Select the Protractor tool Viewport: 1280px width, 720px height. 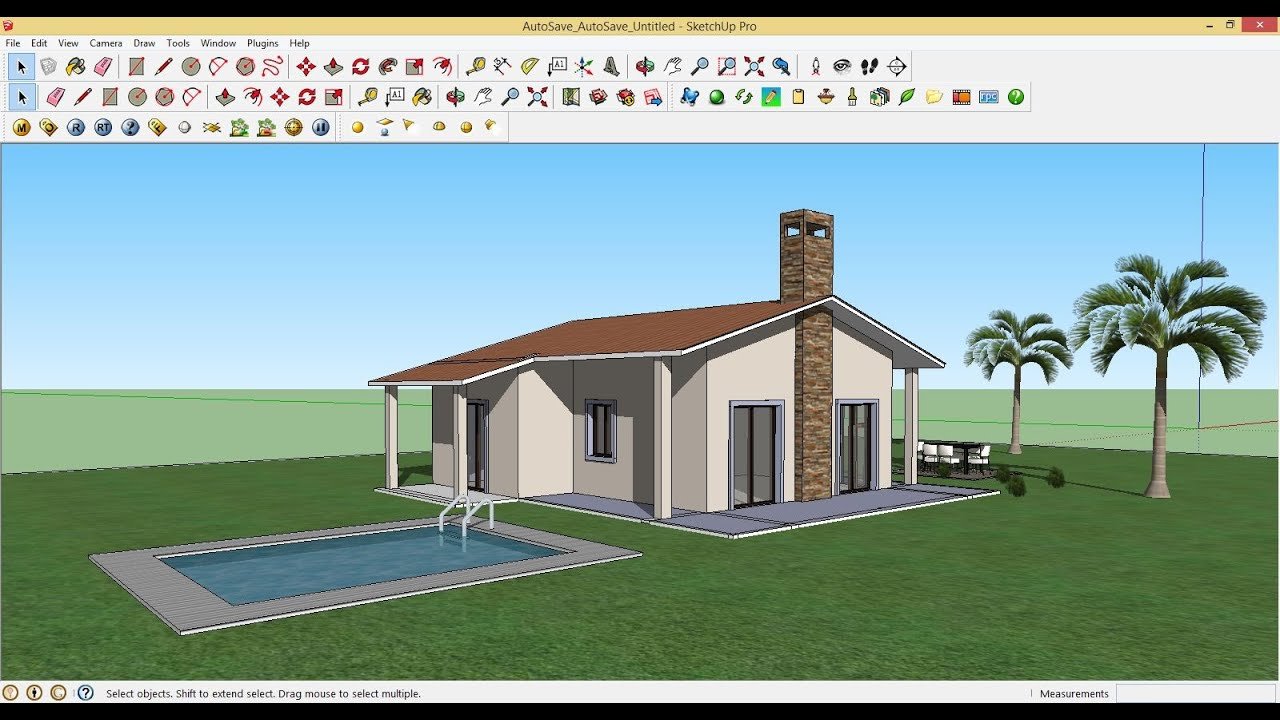[x=530, y=67]
